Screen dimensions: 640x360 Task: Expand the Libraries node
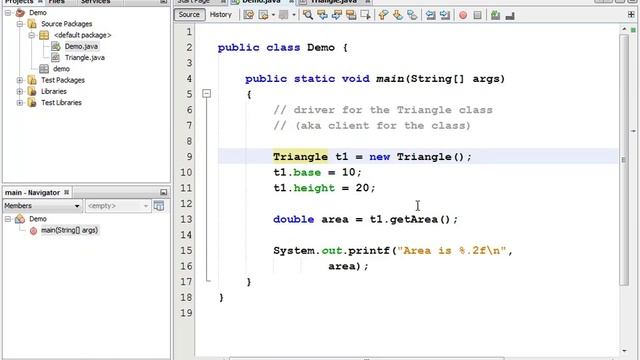click(20, 91)
